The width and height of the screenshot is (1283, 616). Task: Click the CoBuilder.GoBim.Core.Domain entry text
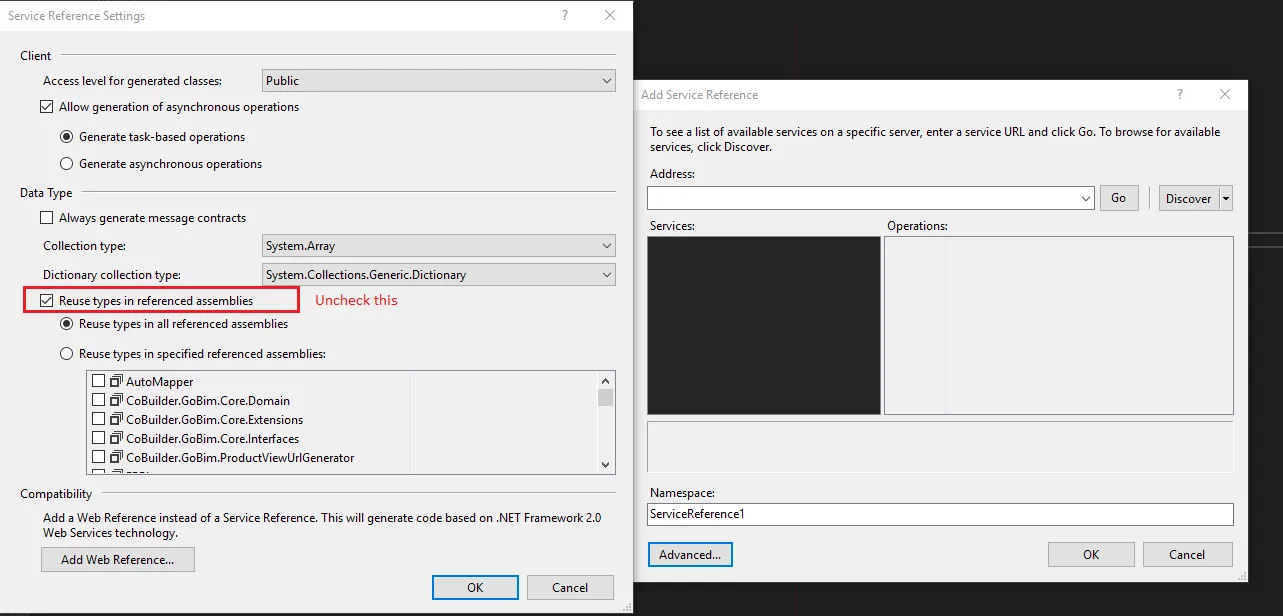point(208,401)
